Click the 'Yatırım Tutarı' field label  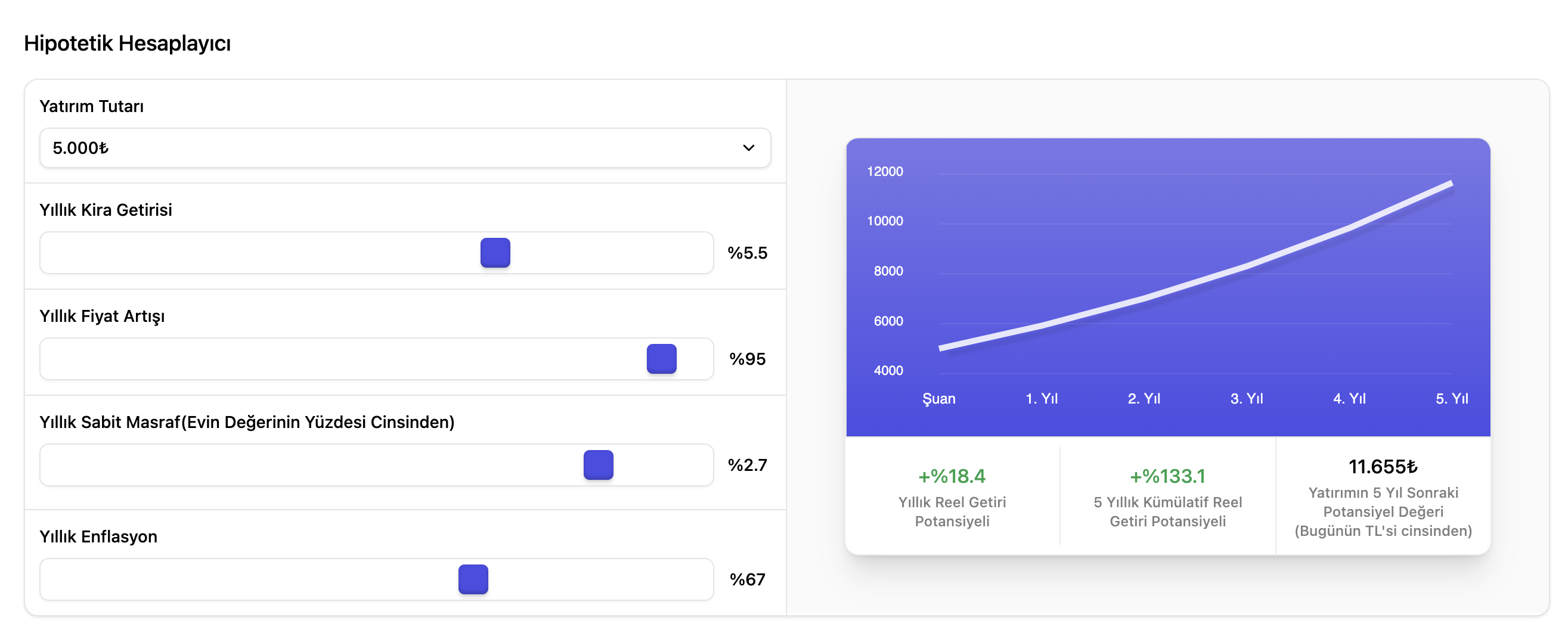(x=91, y=106)
